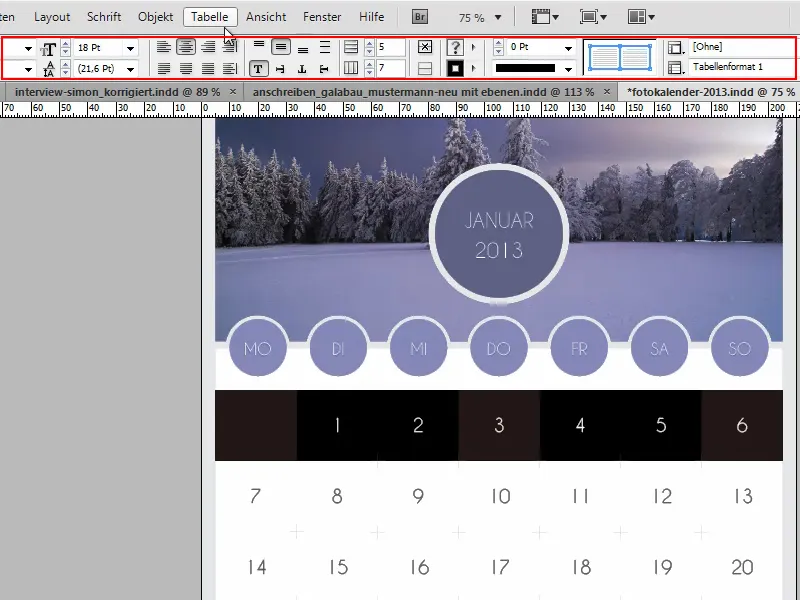Rotate cell text 90 degrees
Image resolution: width=800 pixels, height=600 pixels.
[x=280, y=68]
